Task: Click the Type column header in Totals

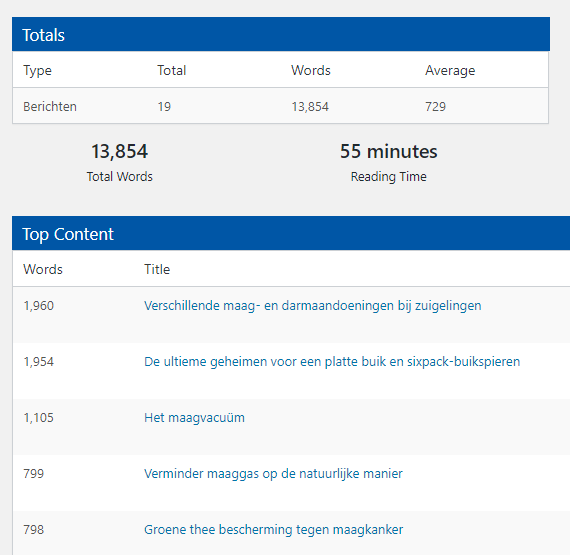Action: 37,71
